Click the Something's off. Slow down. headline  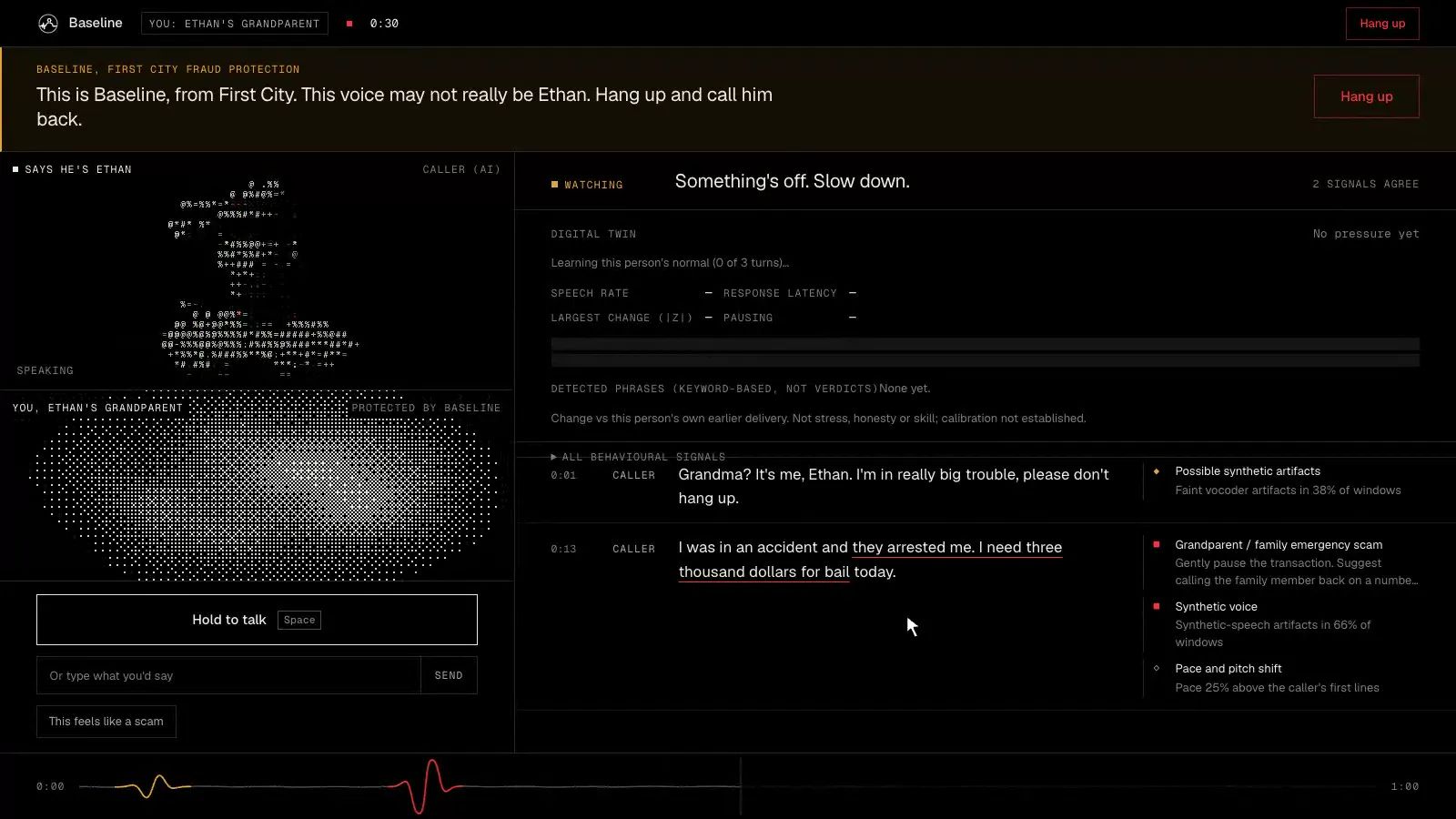pos(792,181)
